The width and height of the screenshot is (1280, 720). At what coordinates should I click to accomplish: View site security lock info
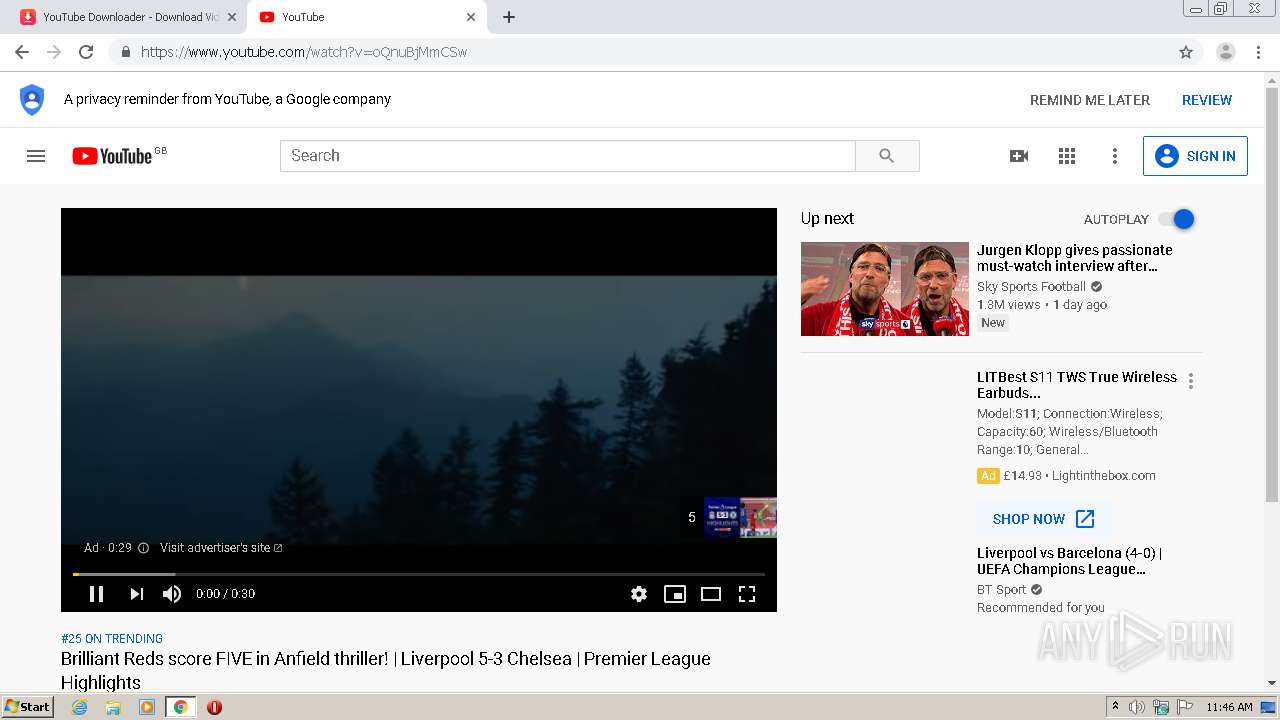(x=125, y=52)
